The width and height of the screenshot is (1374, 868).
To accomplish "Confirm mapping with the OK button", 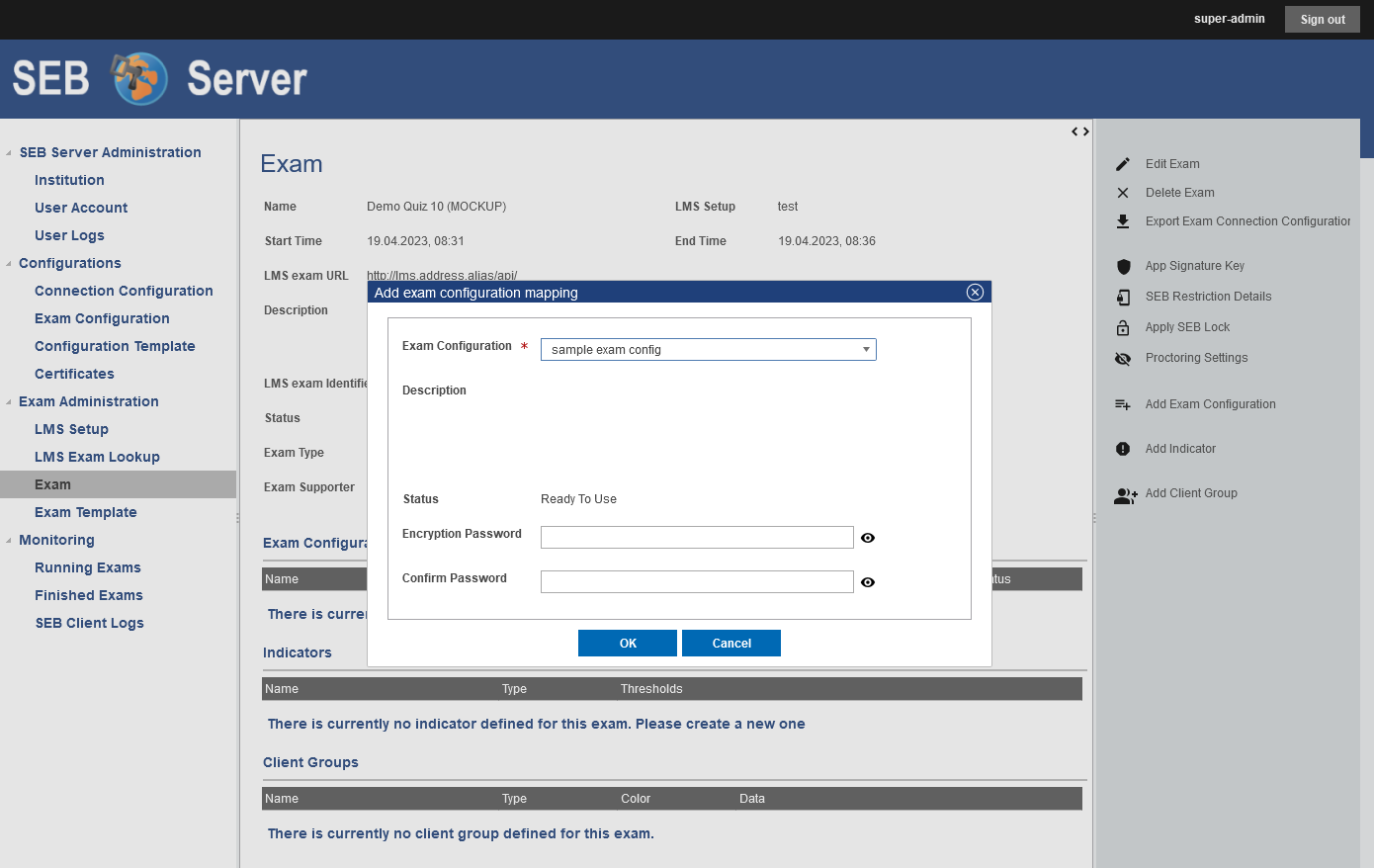I will [628, 643].
